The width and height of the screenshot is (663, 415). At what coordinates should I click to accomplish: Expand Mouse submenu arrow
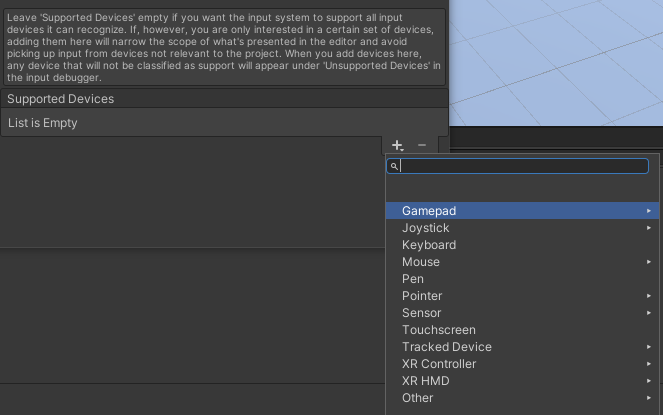click(x=649, y=262)
